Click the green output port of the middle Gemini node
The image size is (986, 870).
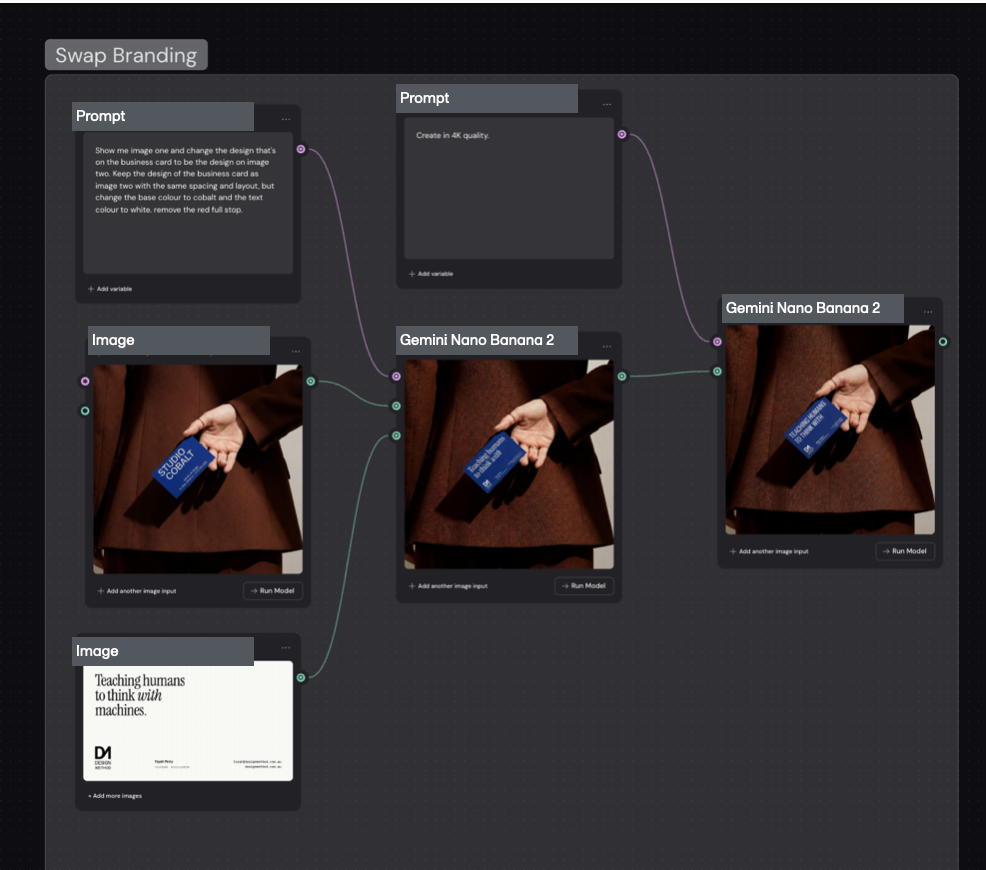pos(622,376)
